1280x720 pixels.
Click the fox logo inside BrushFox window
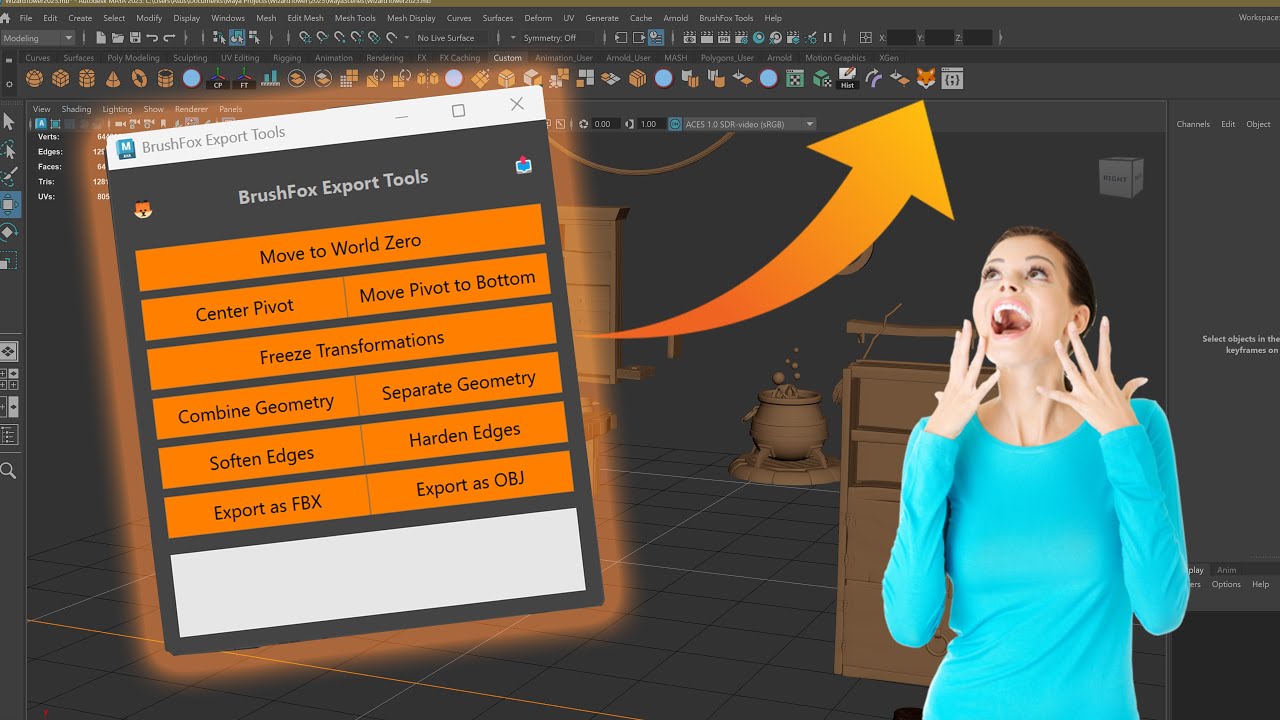143,210
